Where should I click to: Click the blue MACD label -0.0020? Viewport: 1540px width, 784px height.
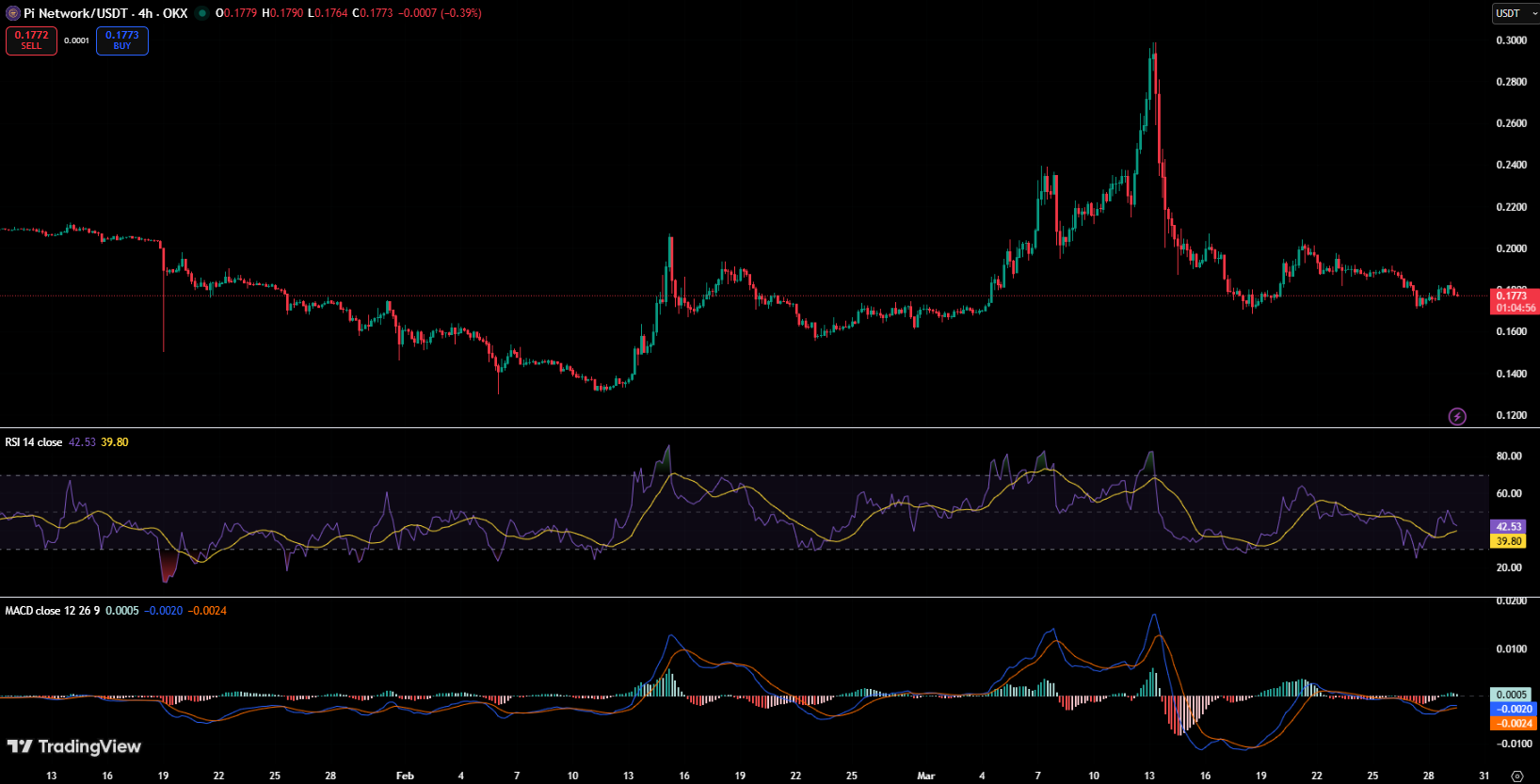tap(1515, 709)
